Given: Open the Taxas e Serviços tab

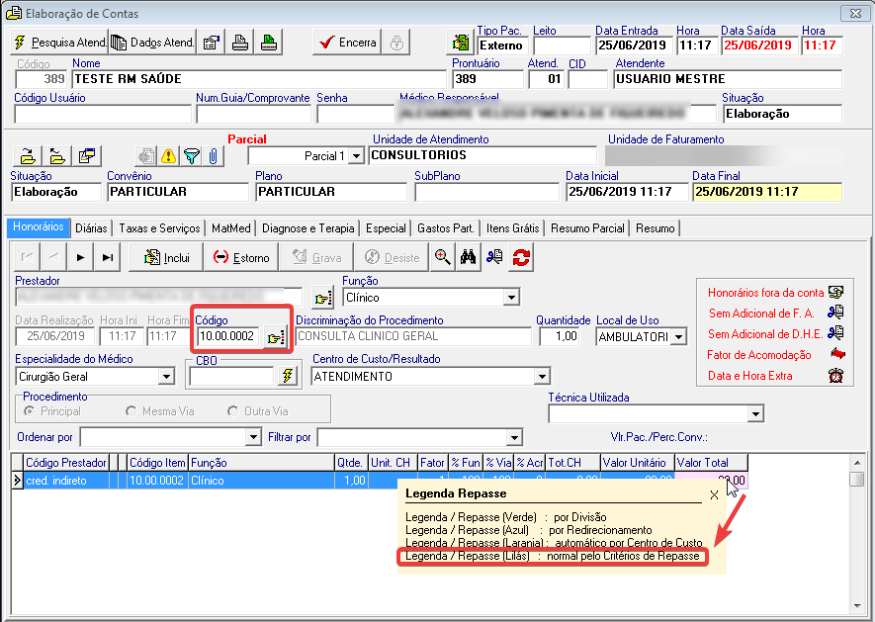Looking at the screenshot, I should pos(159,228).
